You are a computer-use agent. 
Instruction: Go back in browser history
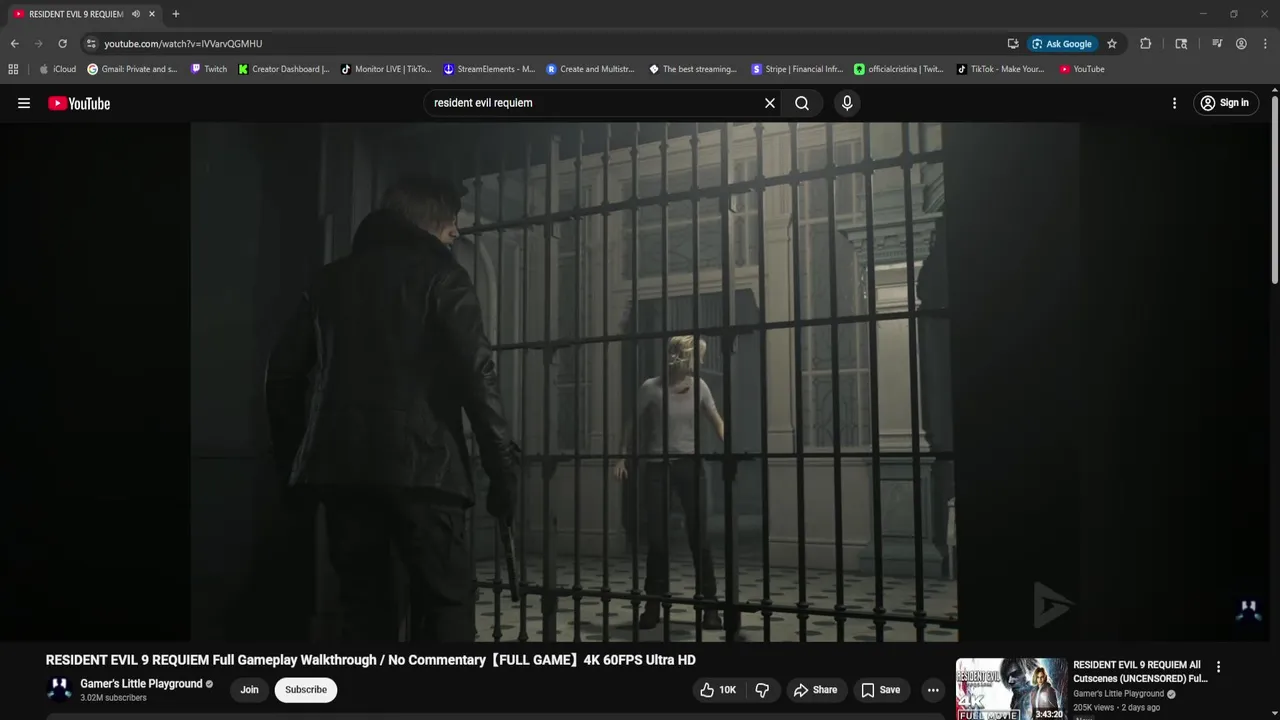14,44
